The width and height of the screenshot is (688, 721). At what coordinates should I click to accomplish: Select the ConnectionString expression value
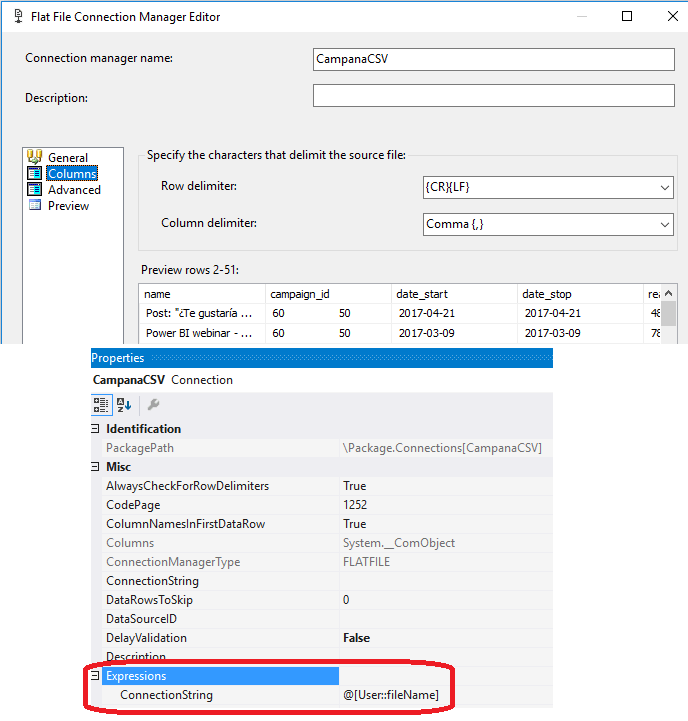click(391, 695)
